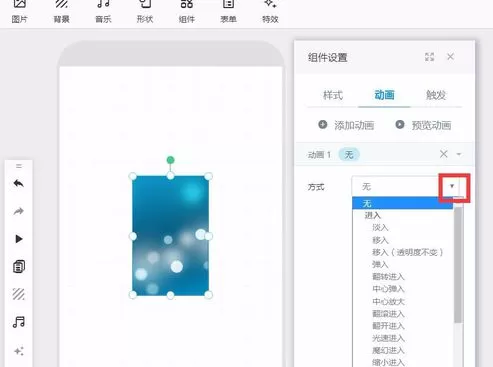Click the image's bottom-right resize handle
Screen dimensions: 493x367
tap(208, 295)
